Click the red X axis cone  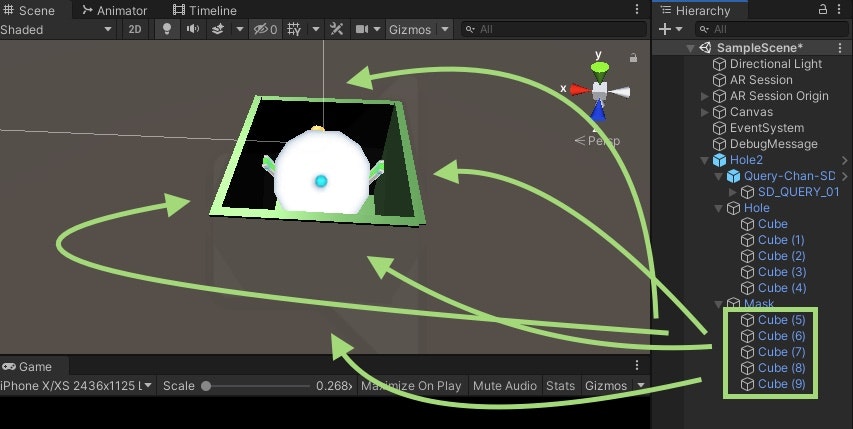tap(580, 90)
